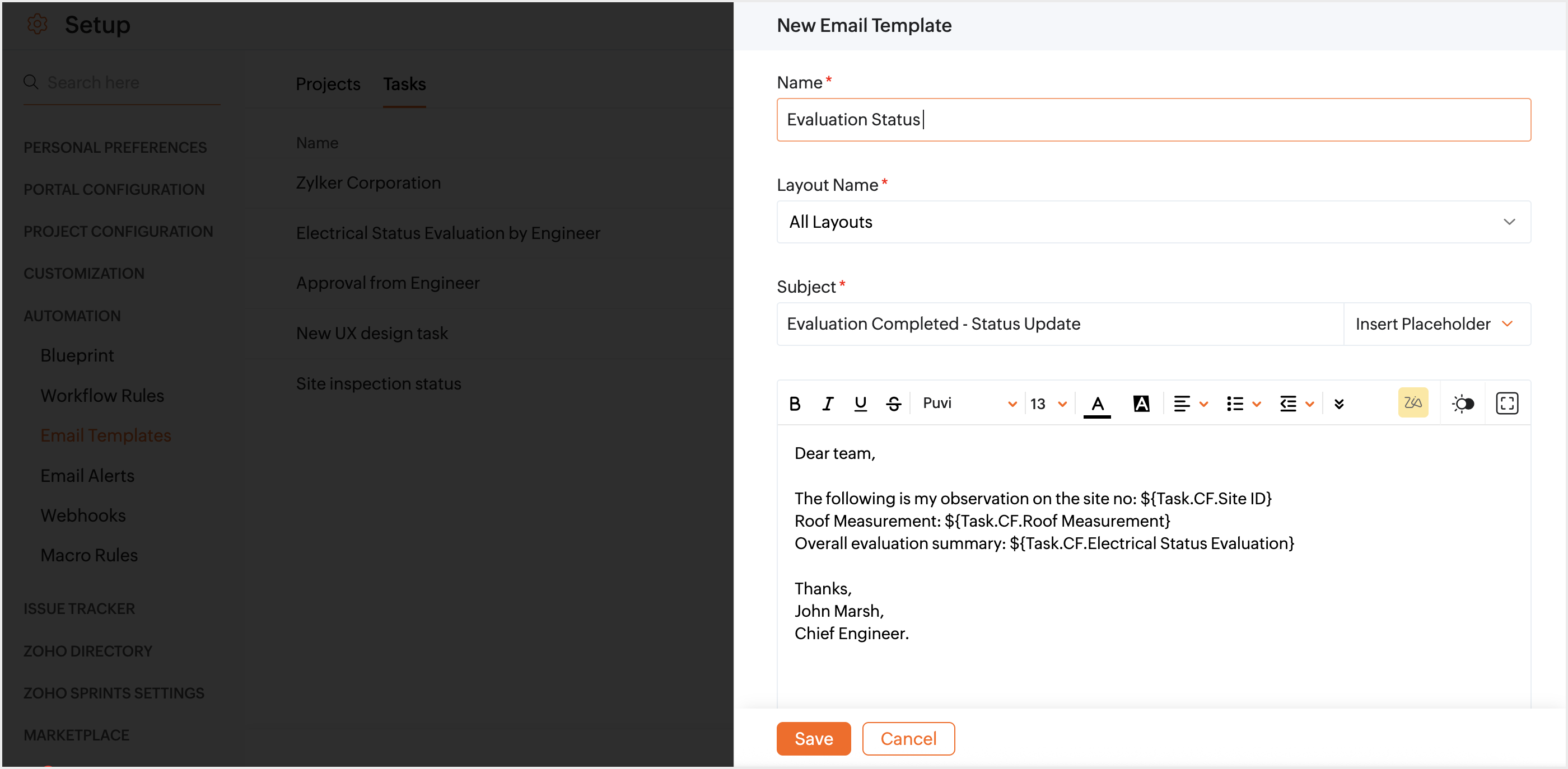Screen dimensions: 1568x769
Task: Show more toolbar options double-chevron
Action: pyautogui.click(x=1338, y=404)
